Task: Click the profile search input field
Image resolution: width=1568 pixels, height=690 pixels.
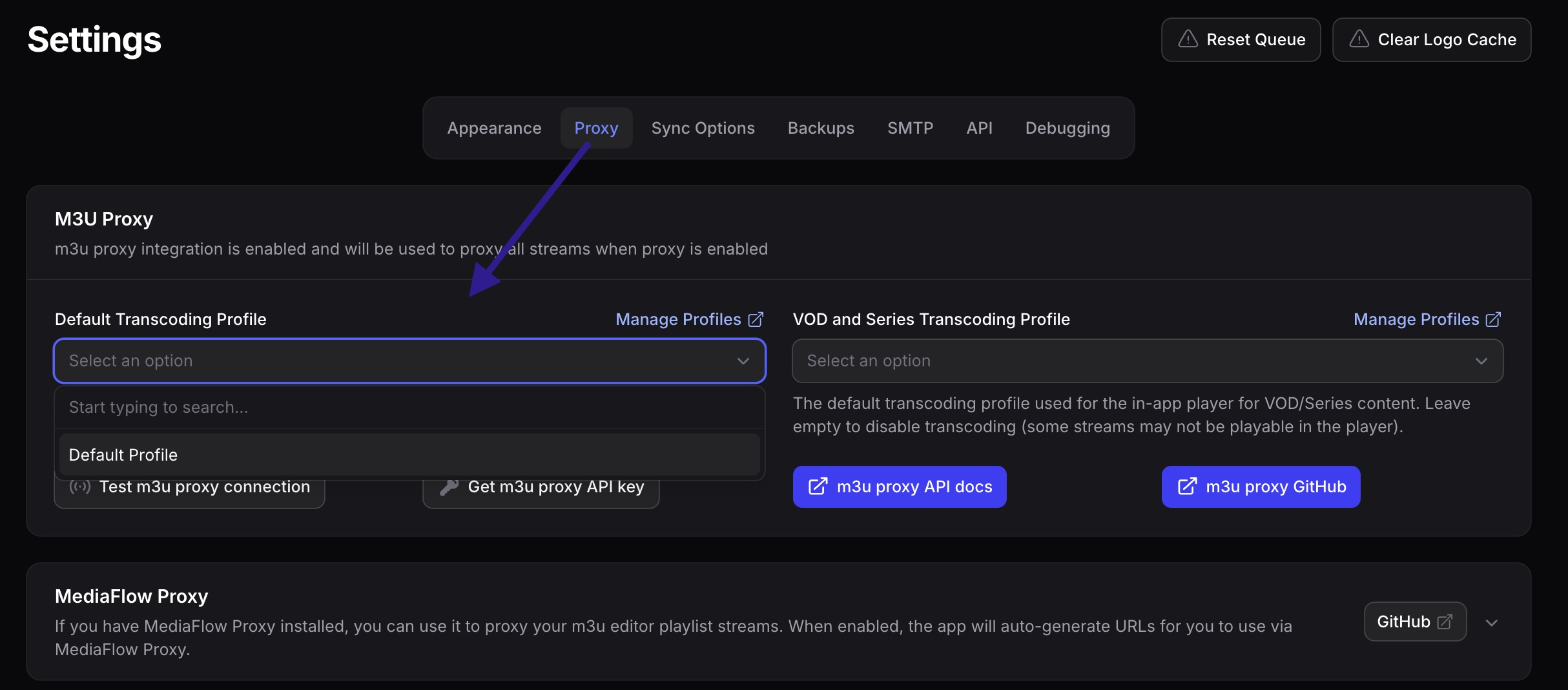Action: point(409,408)
